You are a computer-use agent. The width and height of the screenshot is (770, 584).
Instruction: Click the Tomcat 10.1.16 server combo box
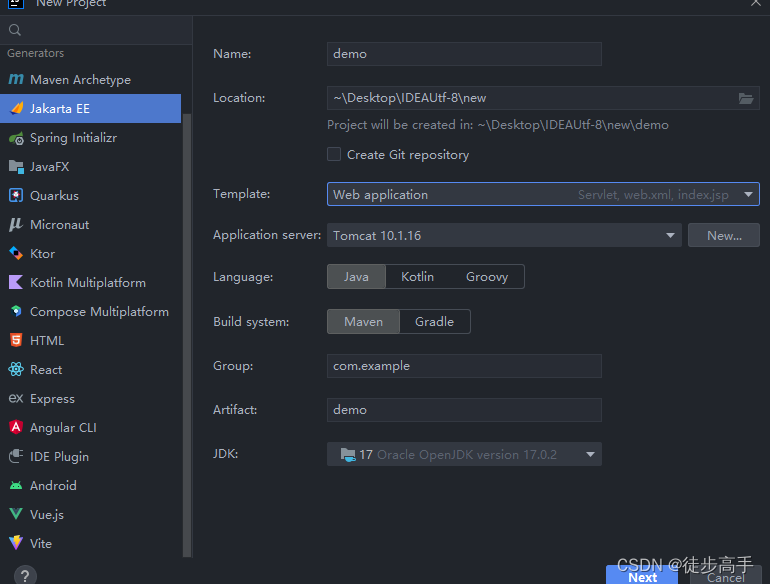point(504,236)
